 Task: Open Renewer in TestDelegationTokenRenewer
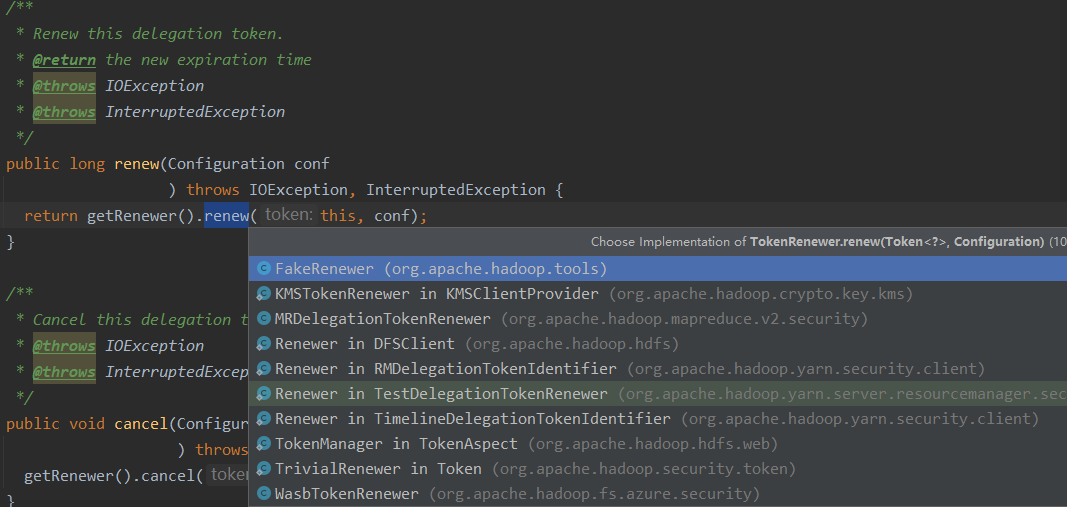[658, 393]
